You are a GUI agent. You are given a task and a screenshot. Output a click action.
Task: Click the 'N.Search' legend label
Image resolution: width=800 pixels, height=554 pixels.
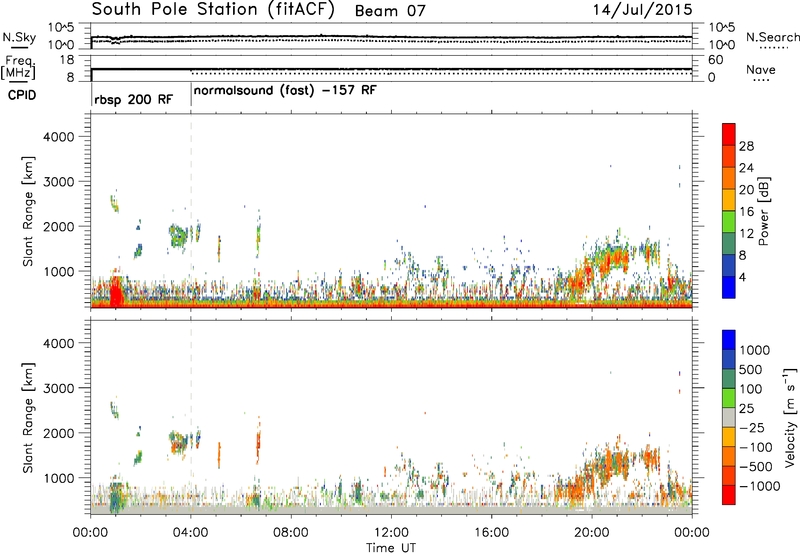[772, 37]
